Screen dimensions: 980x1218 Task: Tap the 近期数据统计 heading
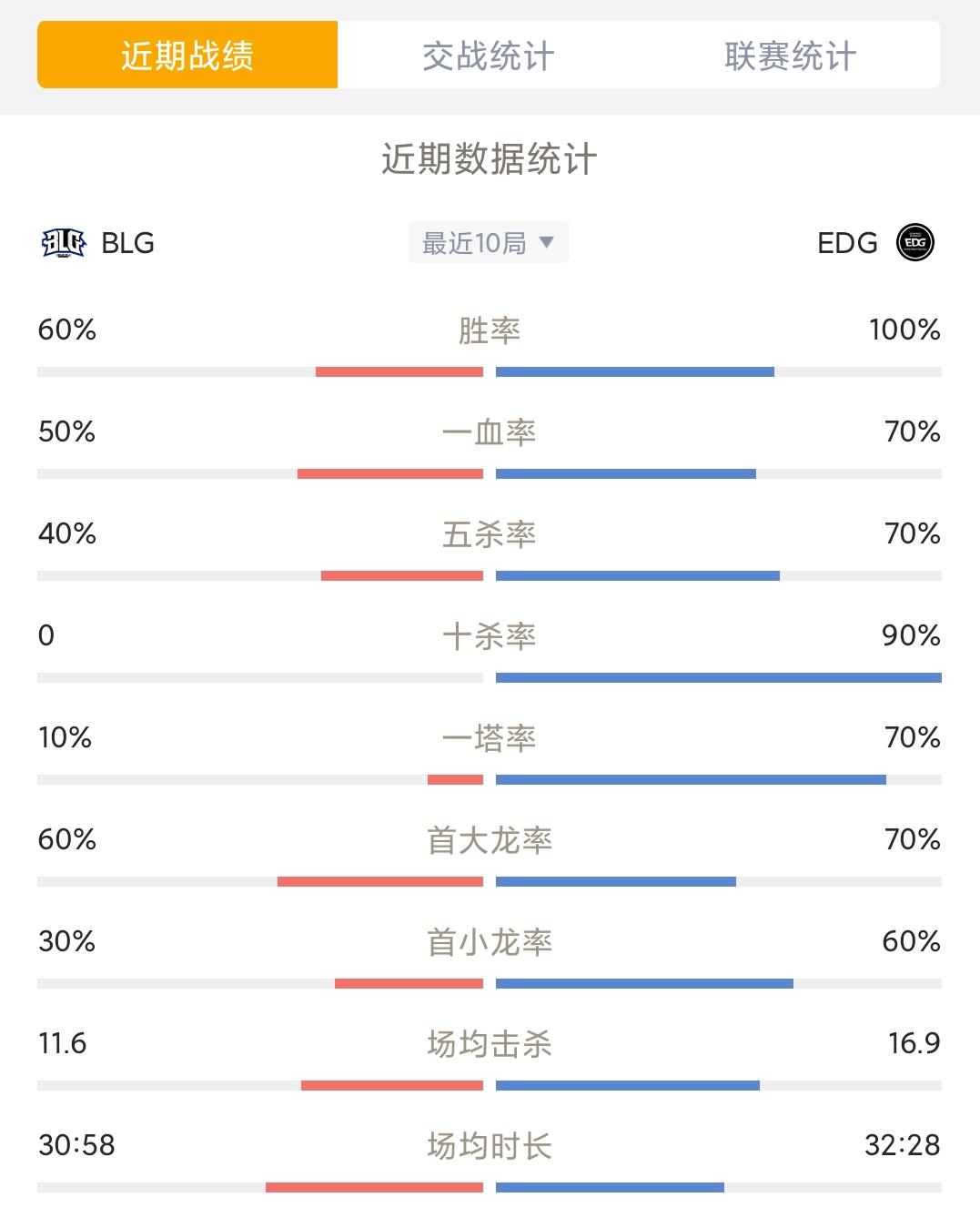pos(490,159)
